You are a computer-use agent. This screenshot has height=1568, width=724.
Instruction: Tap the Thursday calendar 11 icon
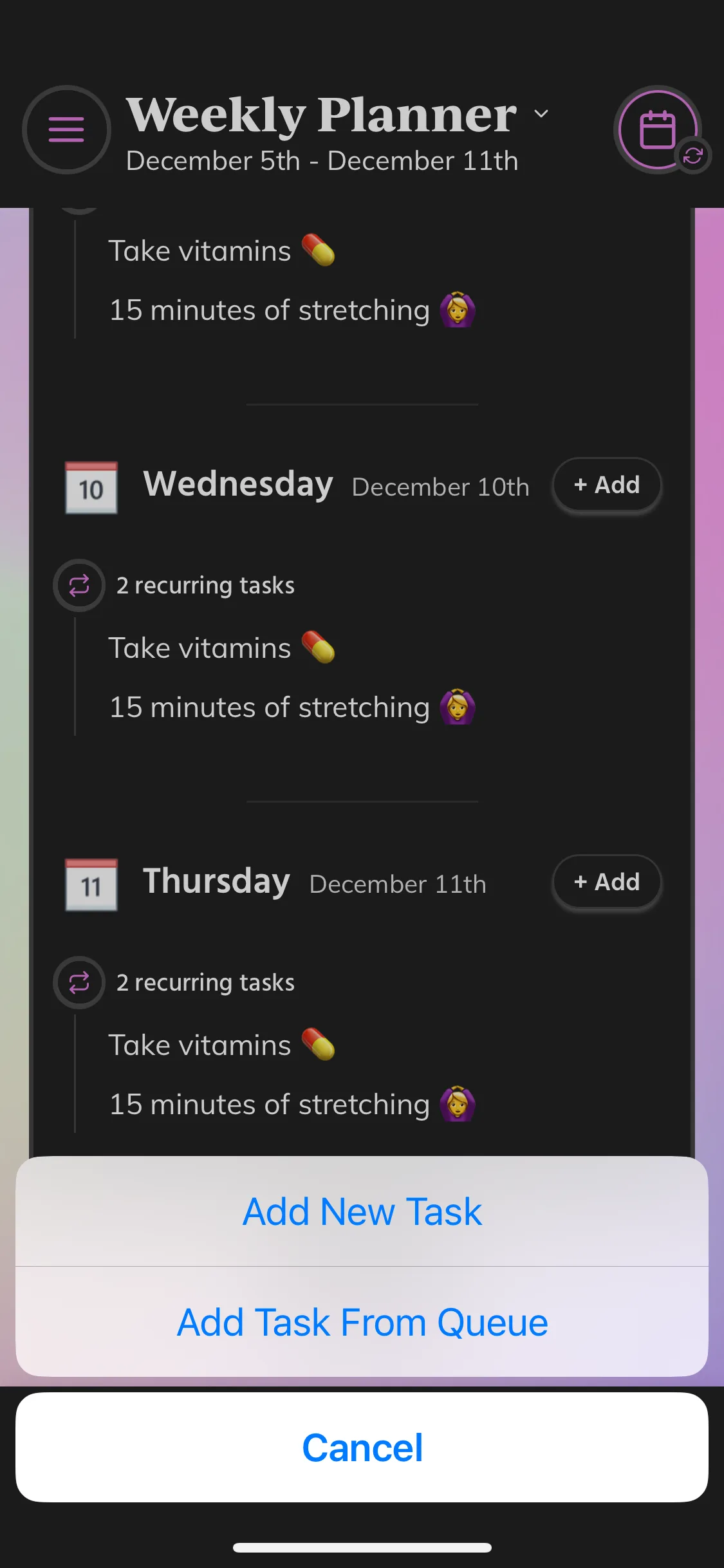click(x=91, y=884)
